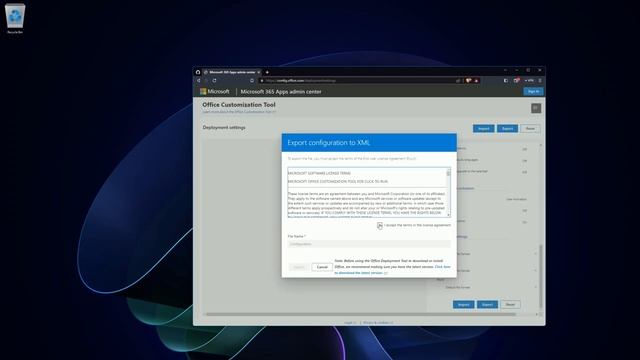Click the File Name input field
Image resolution: width=640 pixels, height=360 pixels.
click(369, 244)
